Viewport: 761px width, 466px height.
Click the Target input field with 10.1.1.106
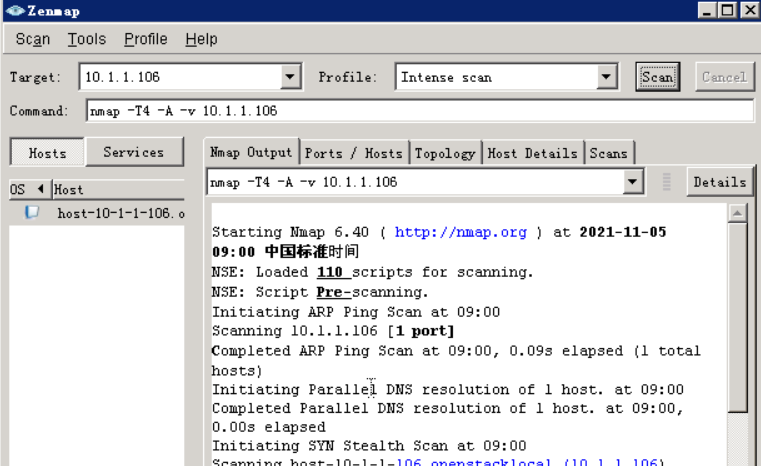(180, 77)
